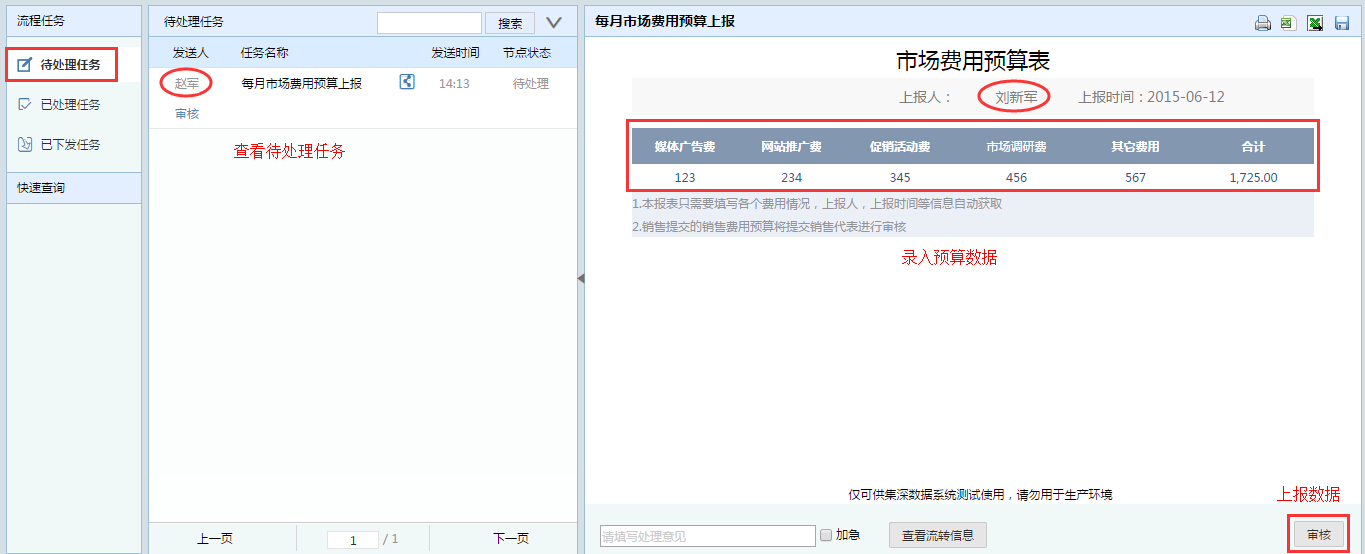Click the 市场费用预算表 title
Screen dimensions: 1365x554
click(973, 60)
